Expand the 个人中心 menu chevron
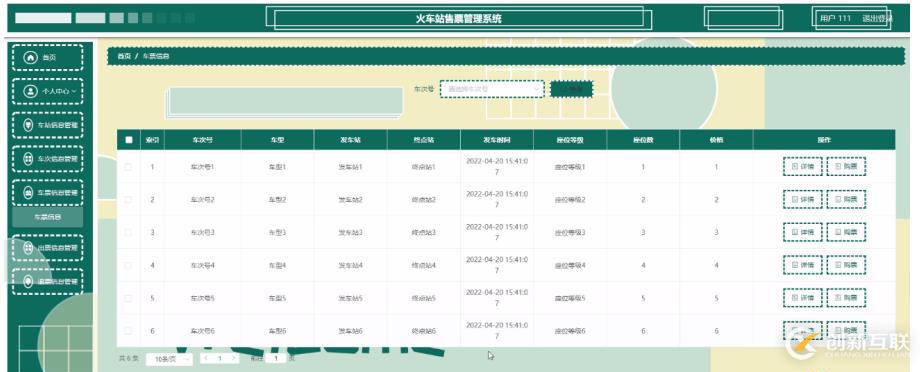The height and width of the screenshot is (372, 920). coord(73,92)
